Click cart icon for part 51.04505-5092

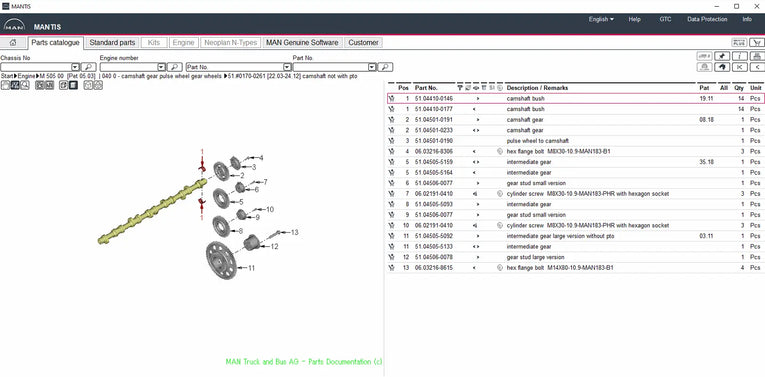tap(391, 236)
